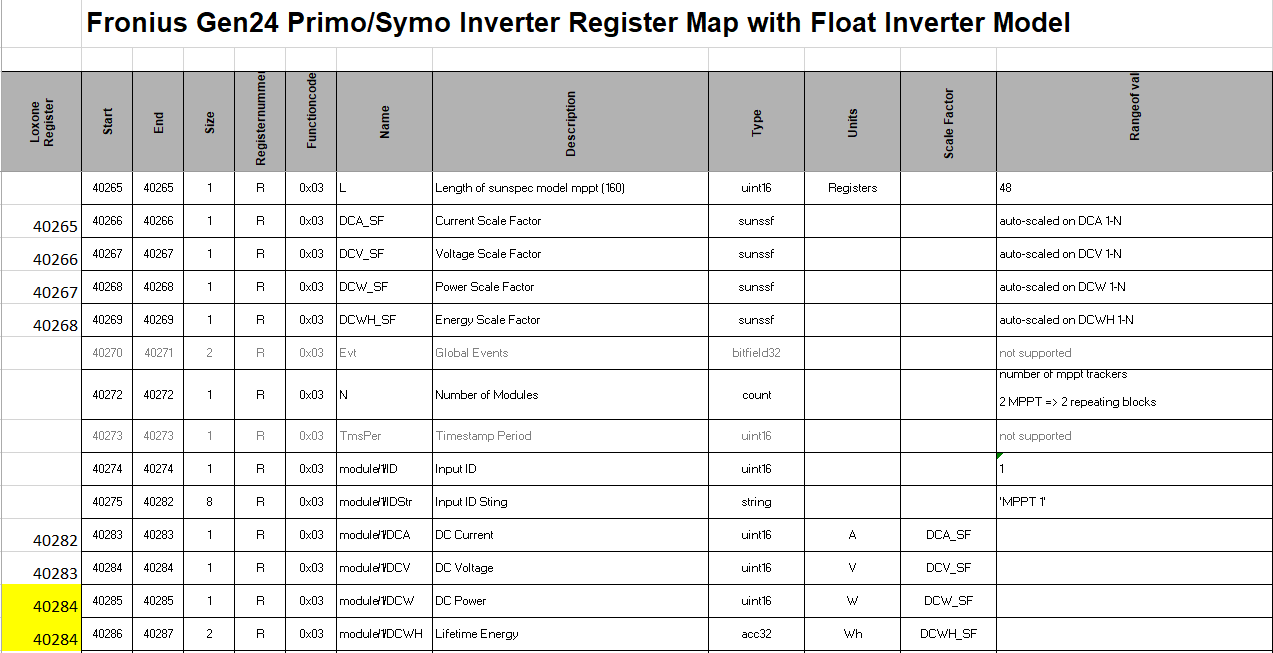
Task: Select the Loxone Register column header
Action: tap(42, 122)
